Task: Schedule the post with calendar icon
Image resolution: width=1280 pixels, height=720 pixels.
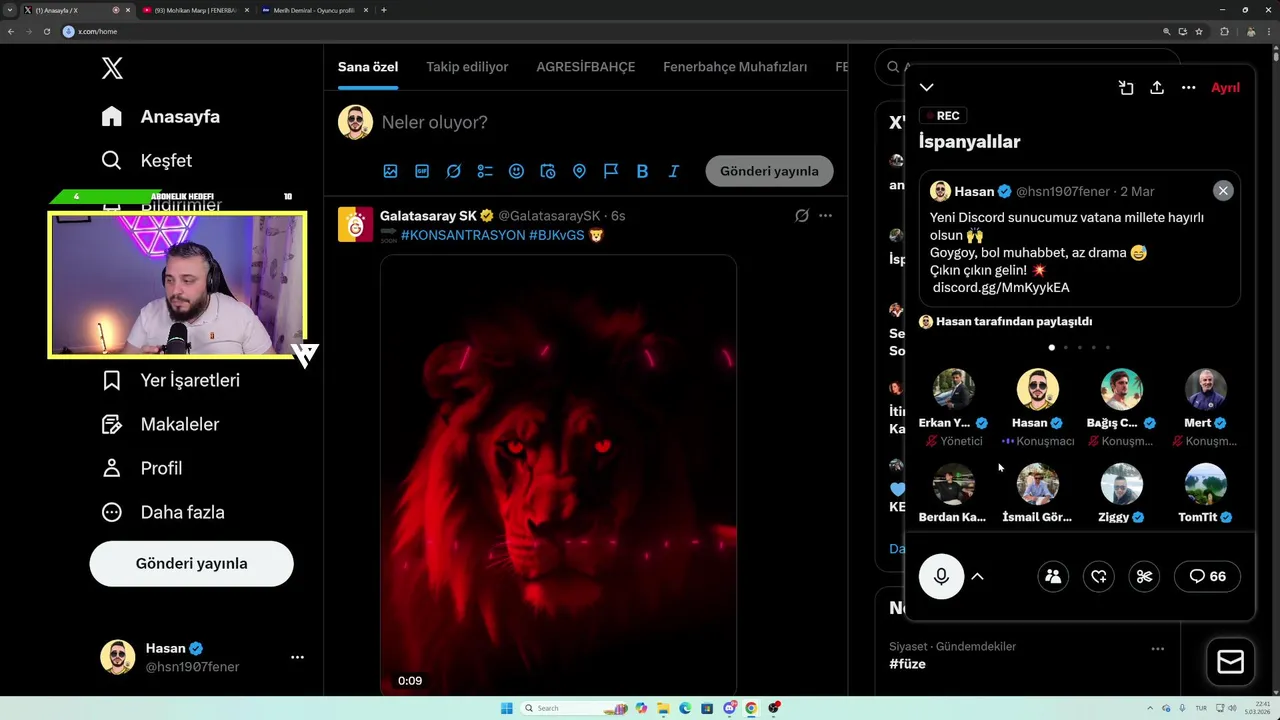Action: (548, 171)
